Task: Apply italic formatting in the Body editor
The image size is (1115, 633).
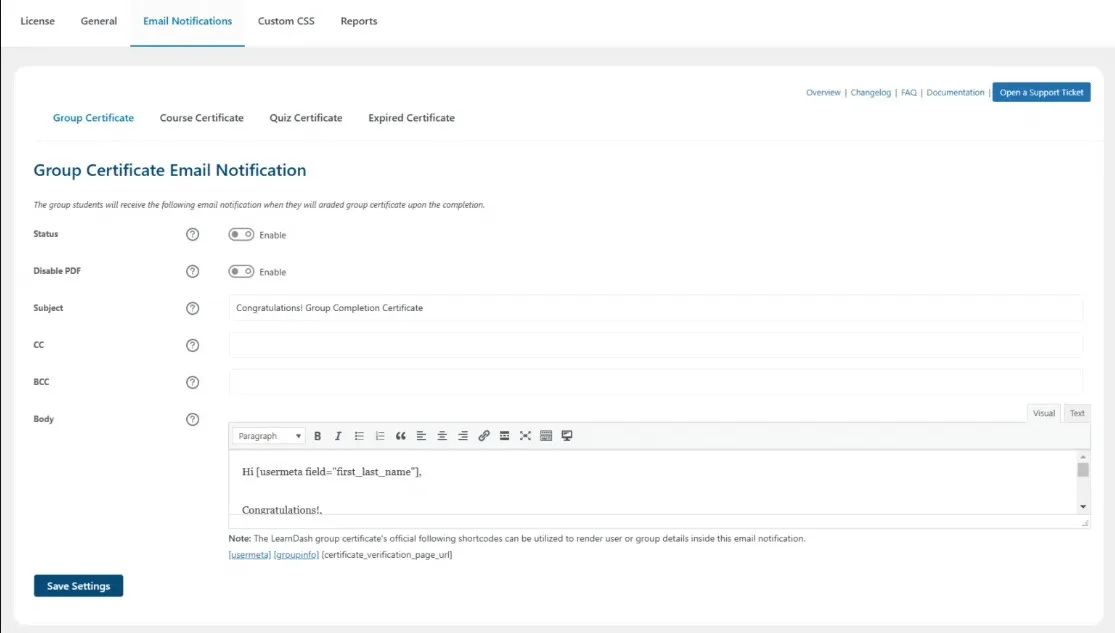Action: tap(338, 436)
